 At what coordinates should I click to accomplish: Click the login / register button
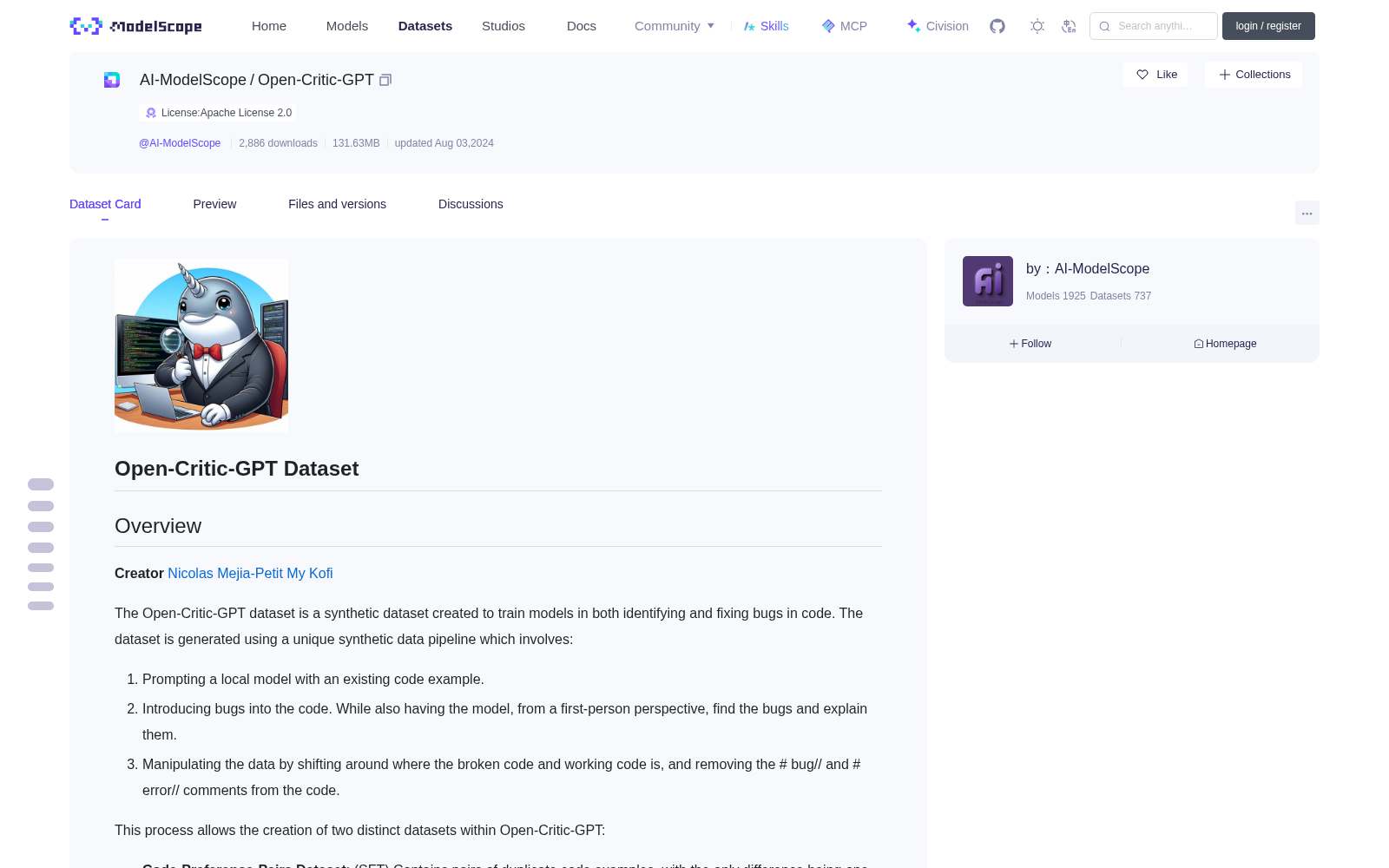point(1268,26)
